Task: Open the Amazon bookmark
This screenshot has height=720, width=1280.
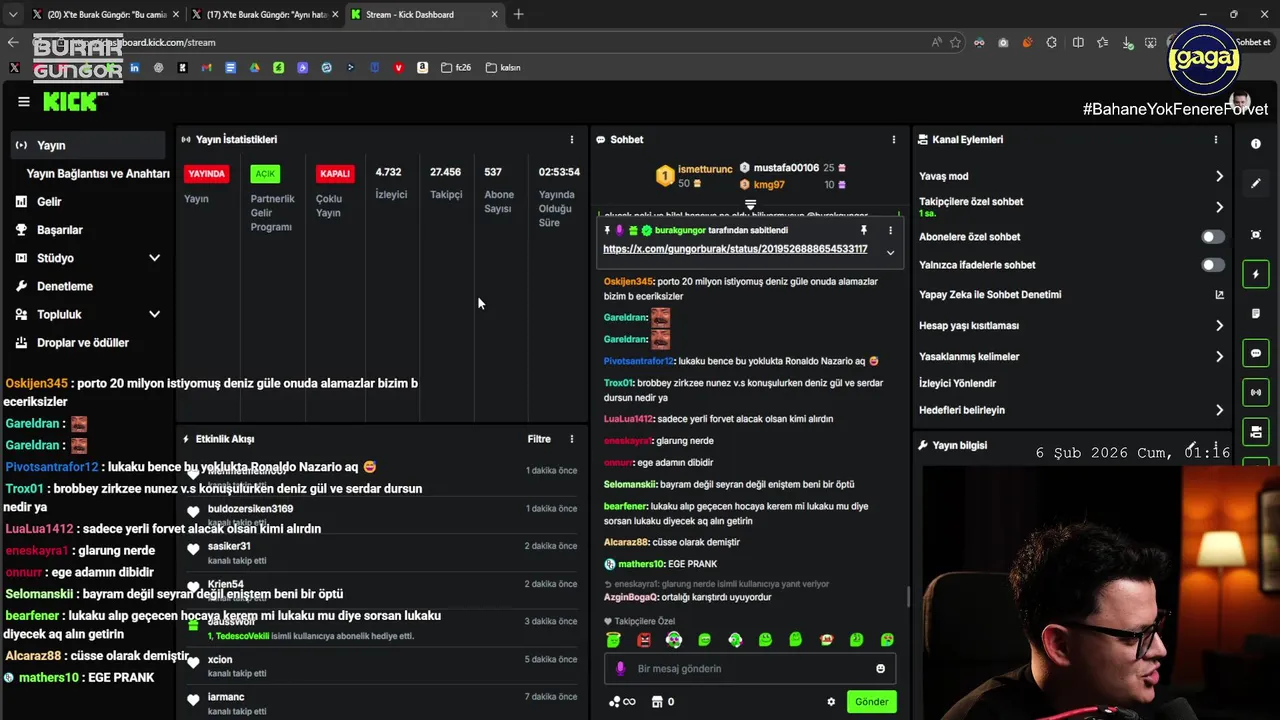Action: [423, 68]
